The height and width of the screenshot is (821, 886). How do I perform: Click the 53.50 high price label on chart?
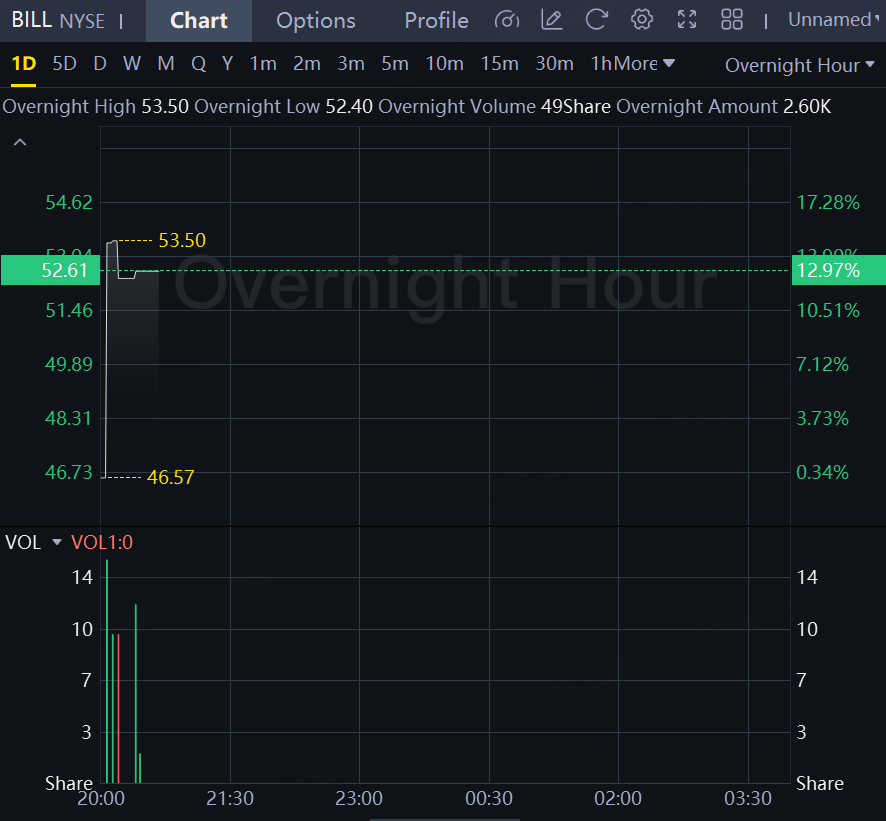point(181,241)
